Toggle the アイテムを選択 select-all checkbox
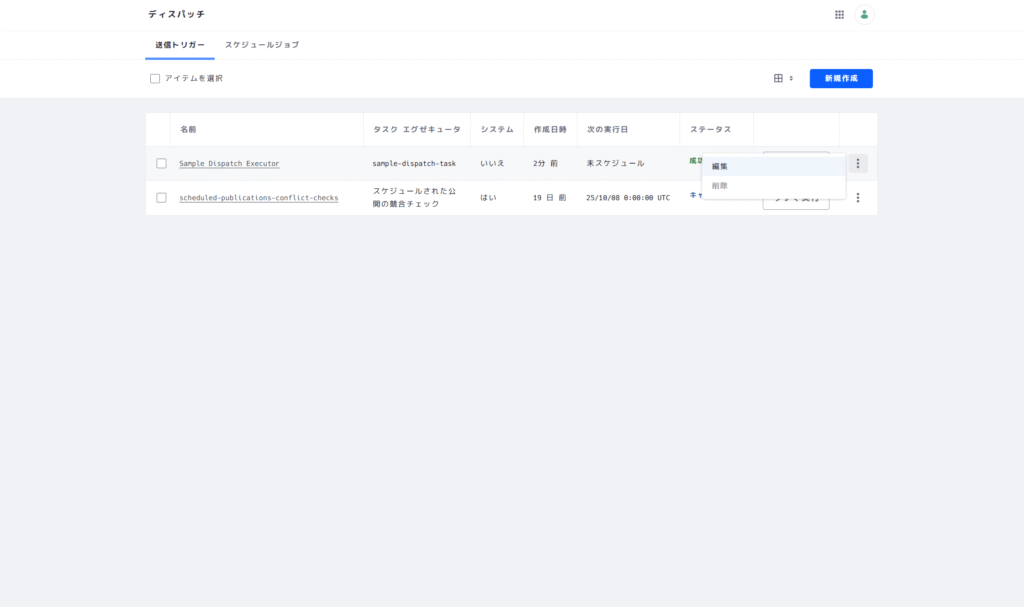Image resolution: width=1024 pixels, height=607 pixels. click(155, 78)
